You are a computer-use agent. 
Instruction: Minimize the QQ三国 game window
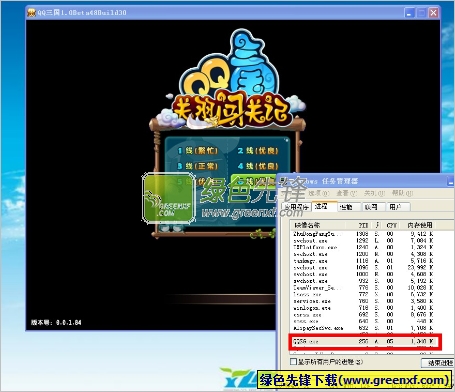(x=409, y=13)
